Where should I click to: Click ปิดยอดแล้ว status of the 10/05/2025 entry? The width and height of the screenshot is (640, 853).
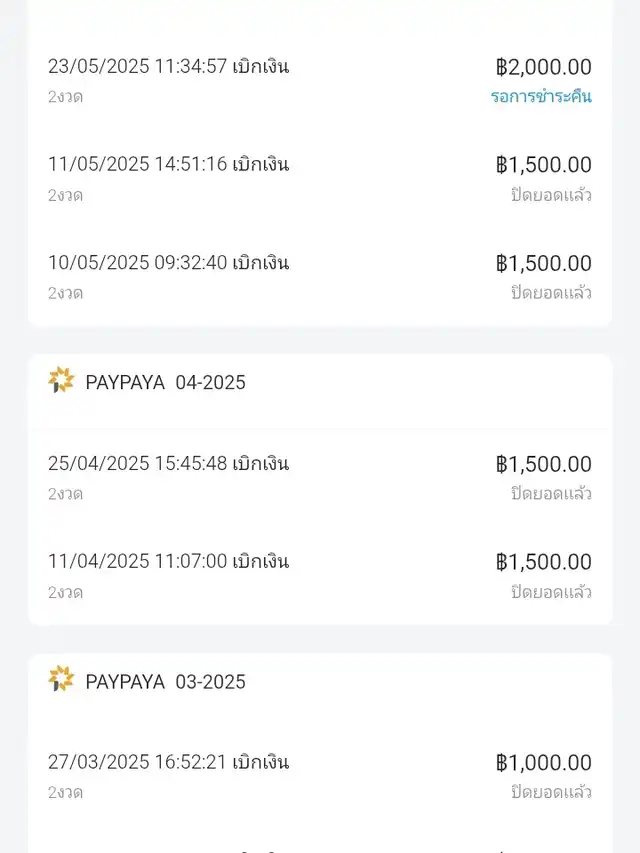pos(551,293)
